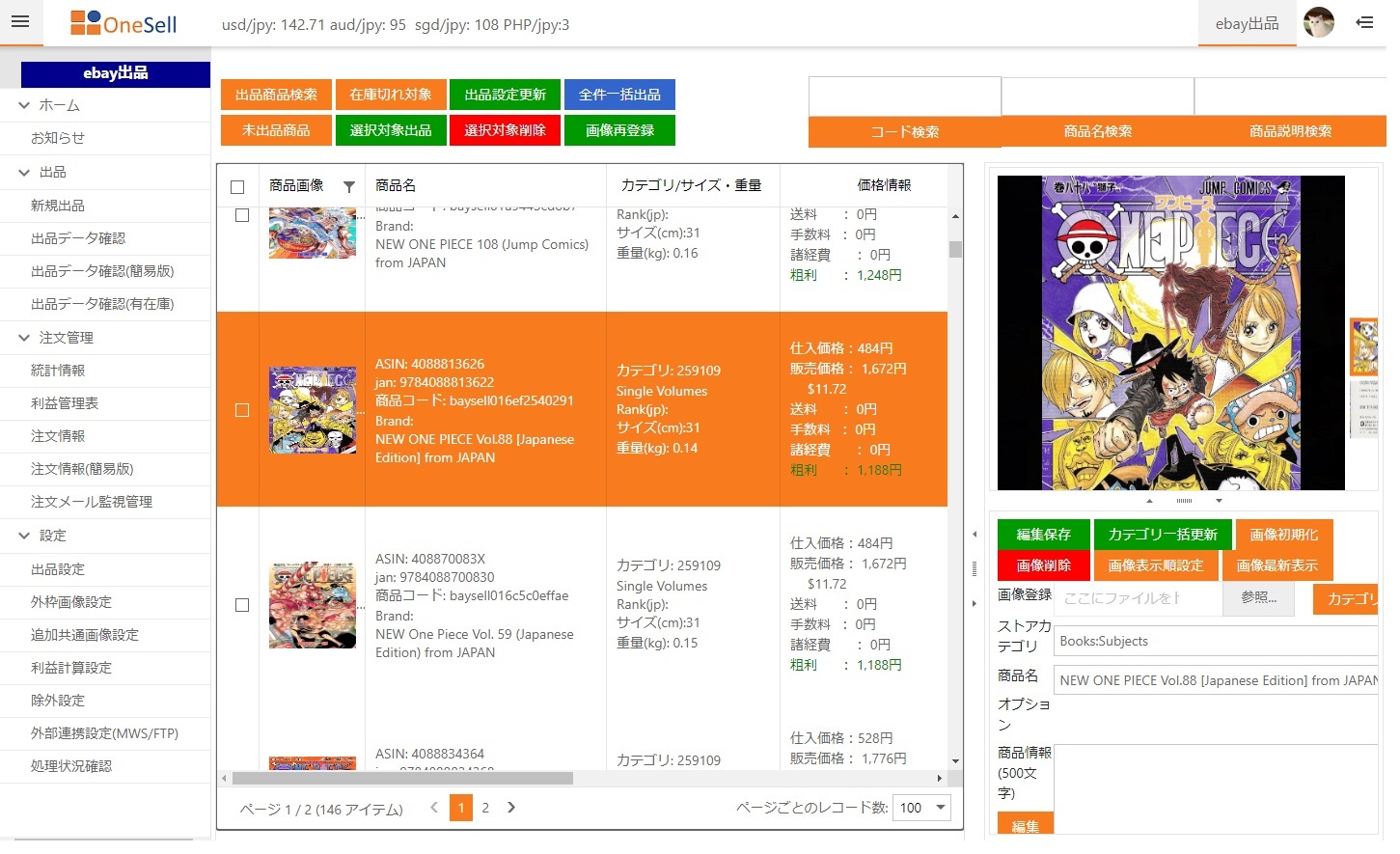
Task: Click the filter icon in 商品画像 column
Action: pos(349,186)
